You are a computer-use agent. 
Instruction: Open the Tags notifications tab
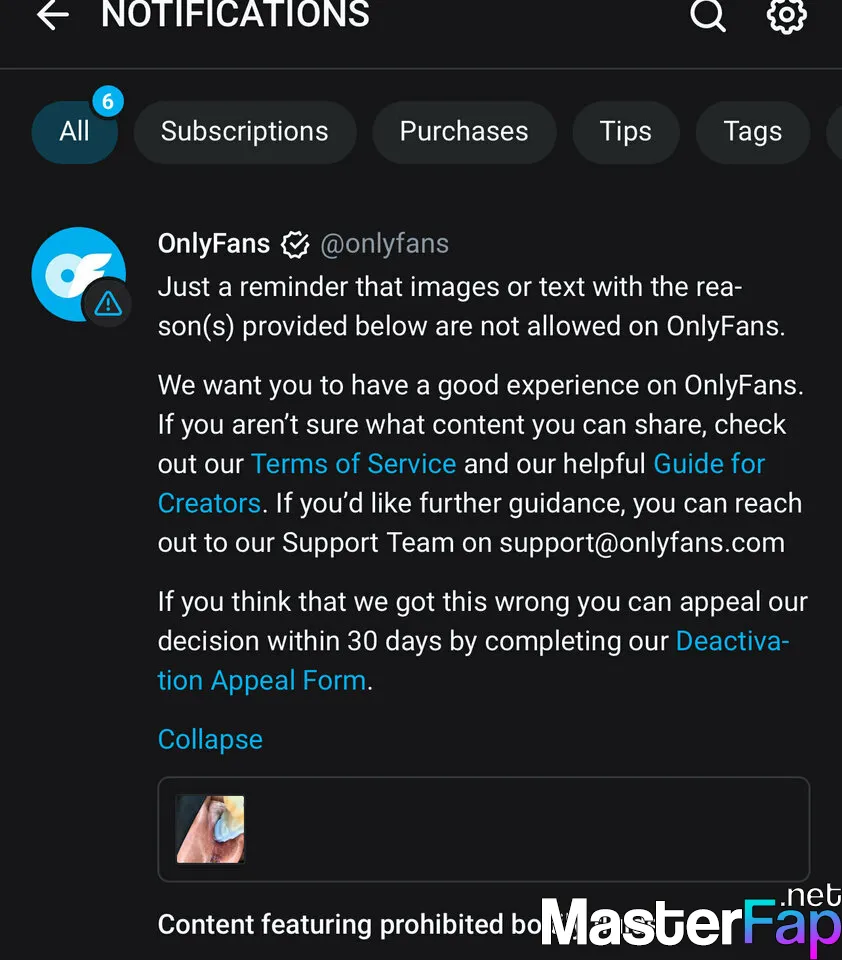753,132
